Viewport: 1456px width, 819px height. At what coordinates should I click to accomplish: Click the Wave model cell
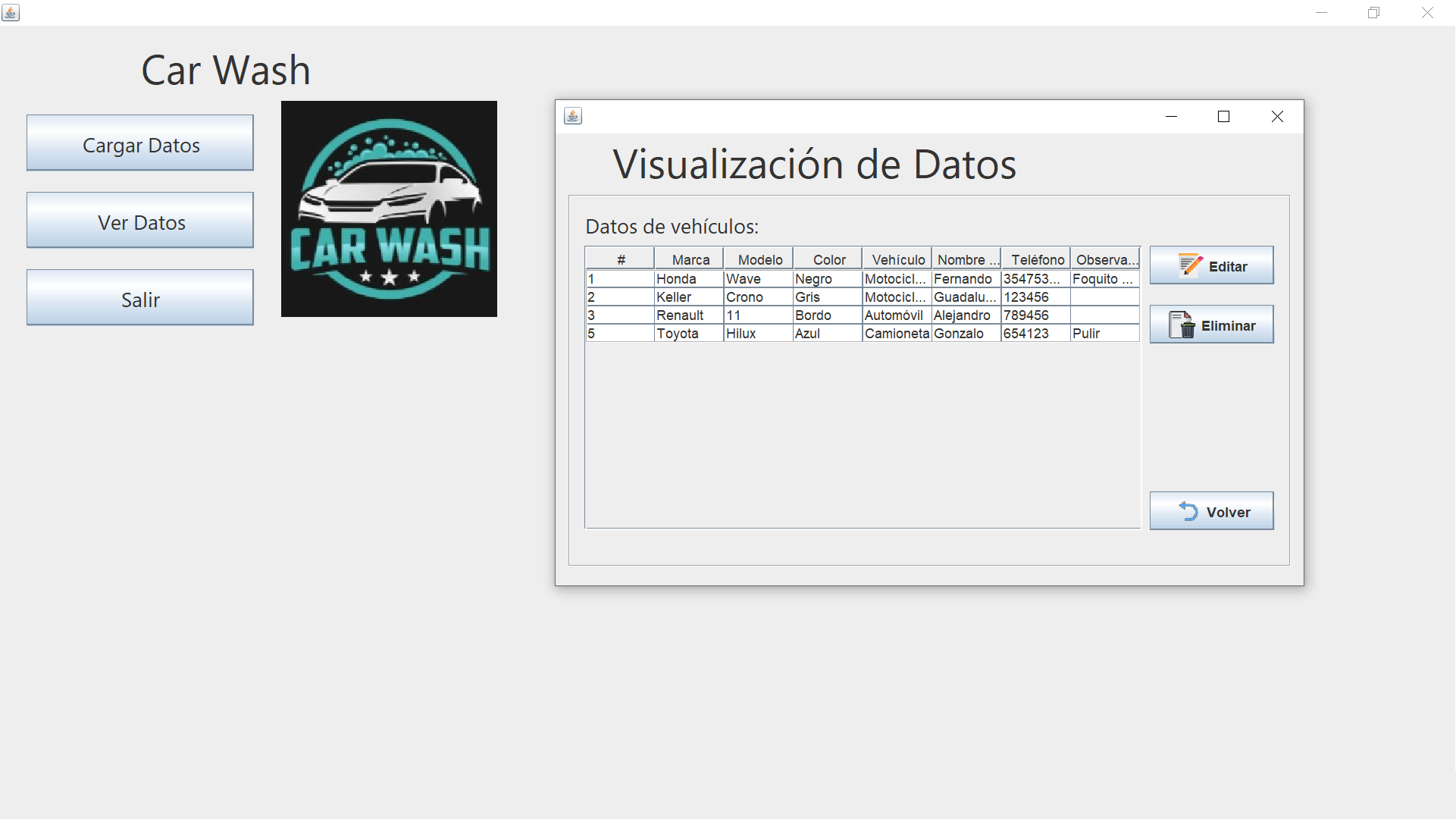[x=759, y=279]
